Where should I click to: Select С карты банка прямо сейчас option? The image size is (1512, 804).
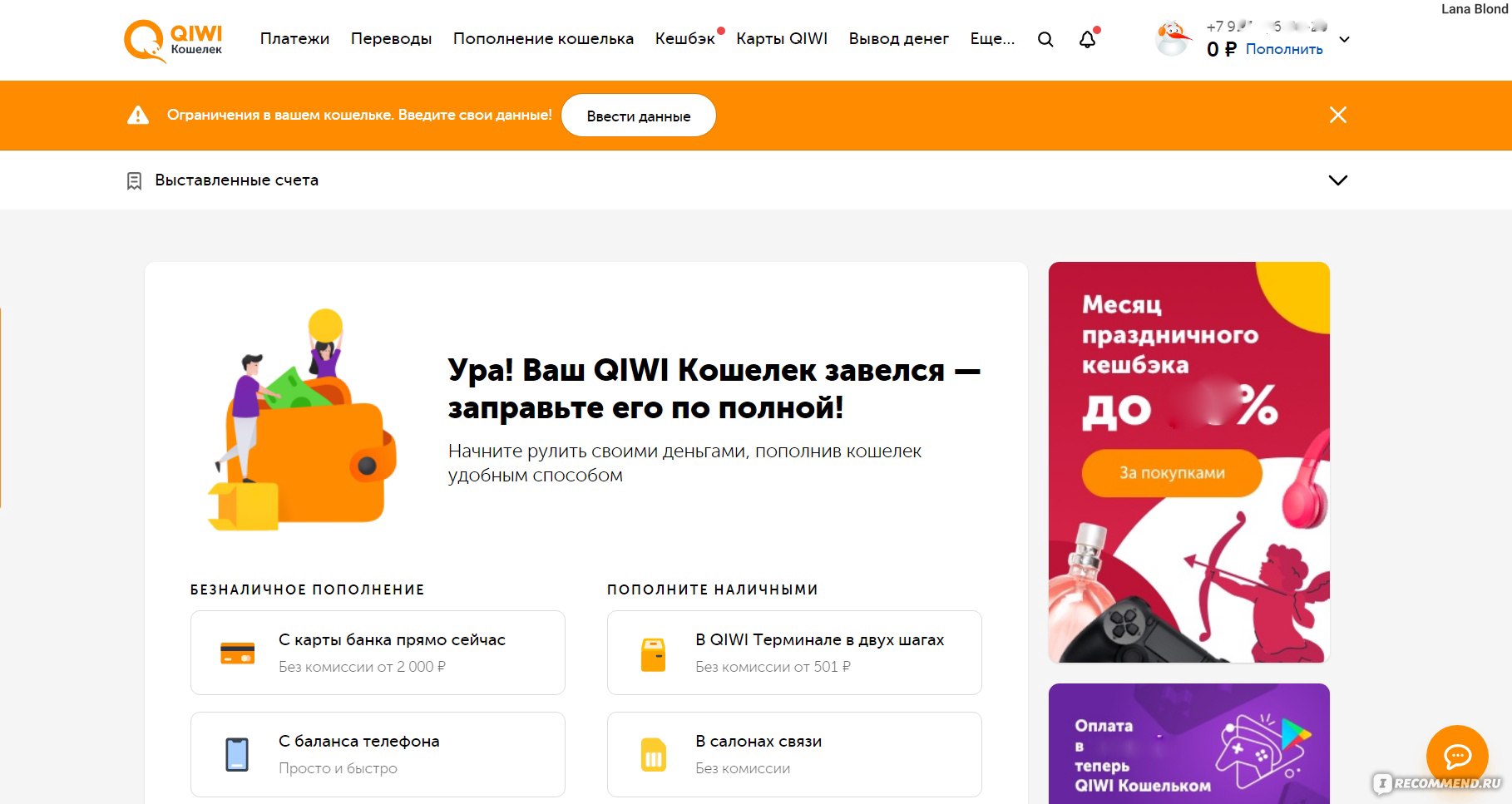[378, 653]
